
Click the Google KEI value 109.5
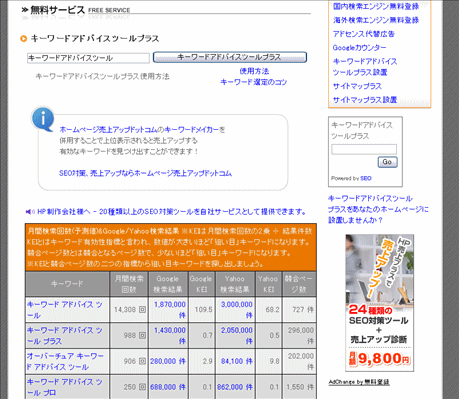click(203, 310)
